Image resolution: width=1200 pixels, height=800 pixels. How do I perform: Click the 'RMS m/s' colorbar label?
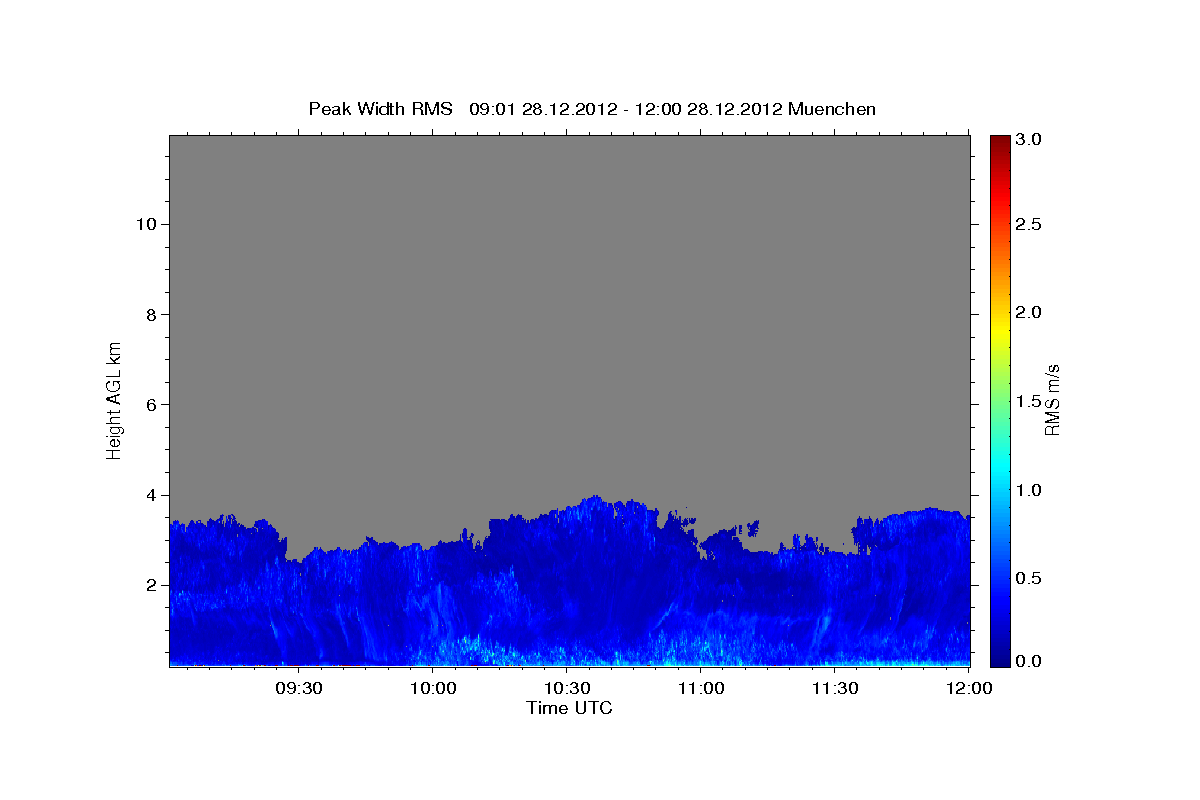[x=1052, y=399]
